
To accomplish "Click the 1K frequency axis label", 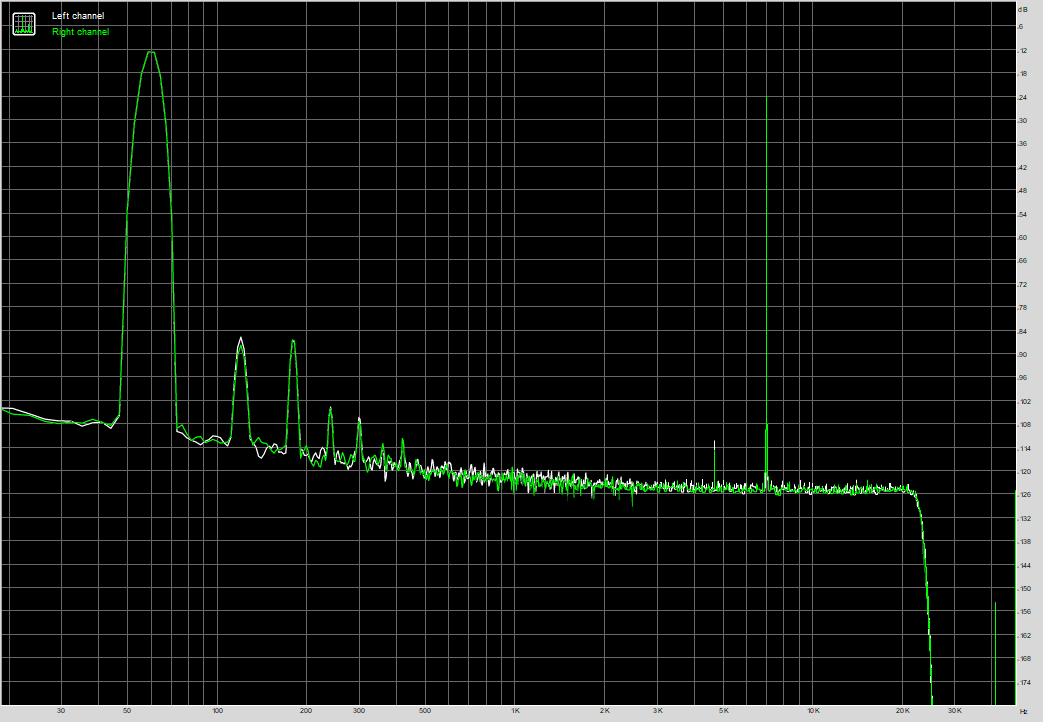I will (515, 711).
